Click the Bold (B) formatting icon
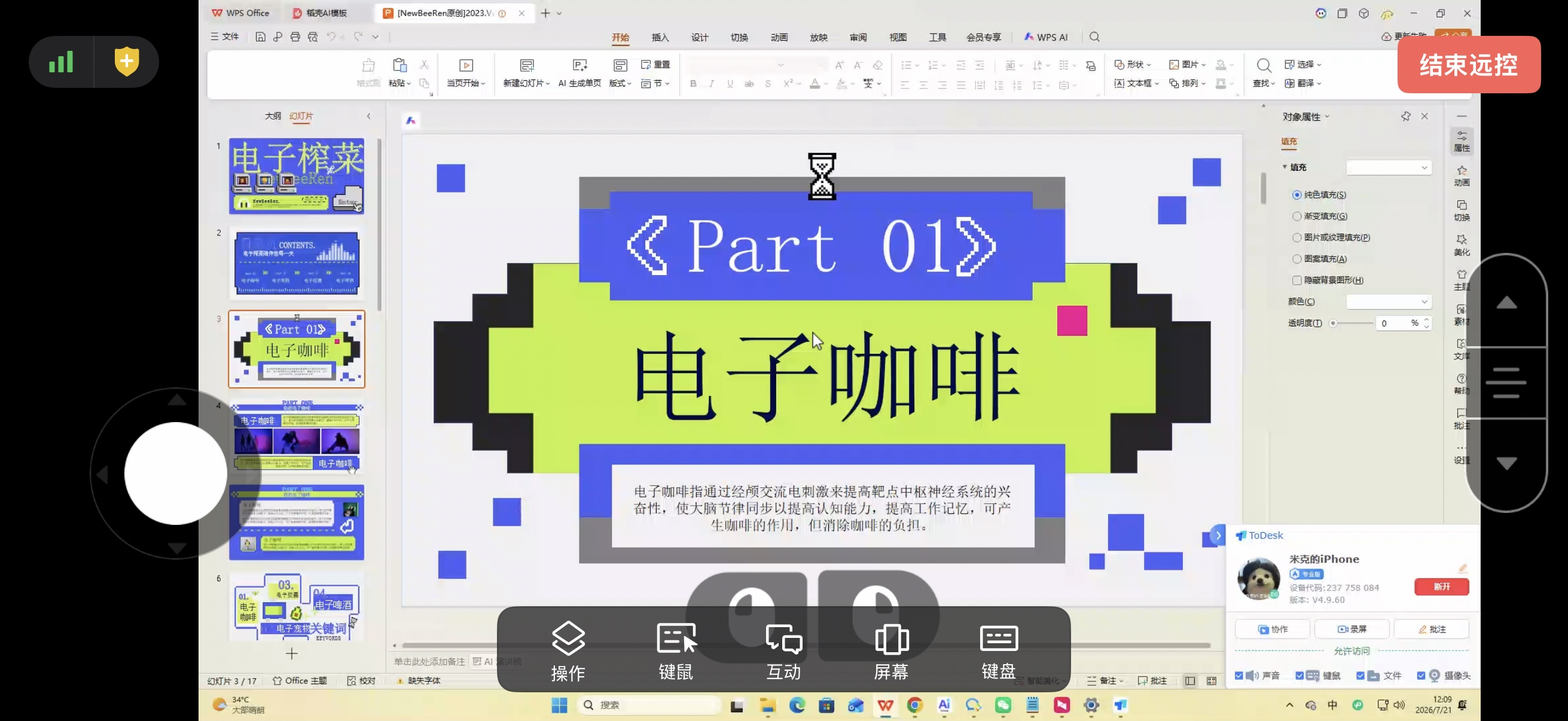The width and height of the screenshot is (1568, 721). pos(693,83)
